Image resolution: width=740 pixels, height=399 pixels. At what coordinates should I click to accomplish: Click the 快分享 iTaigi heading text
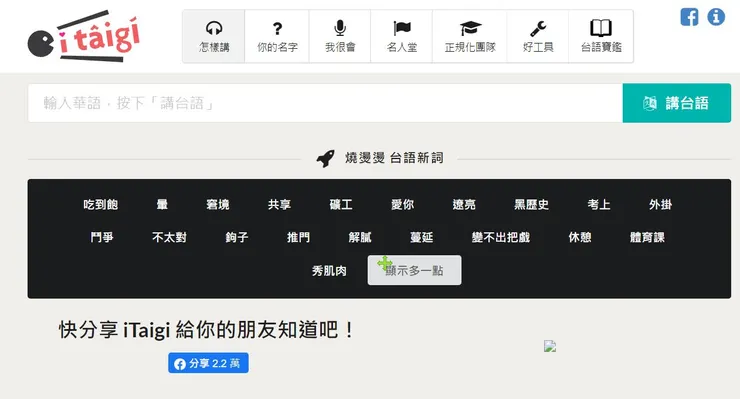(206, 330)
